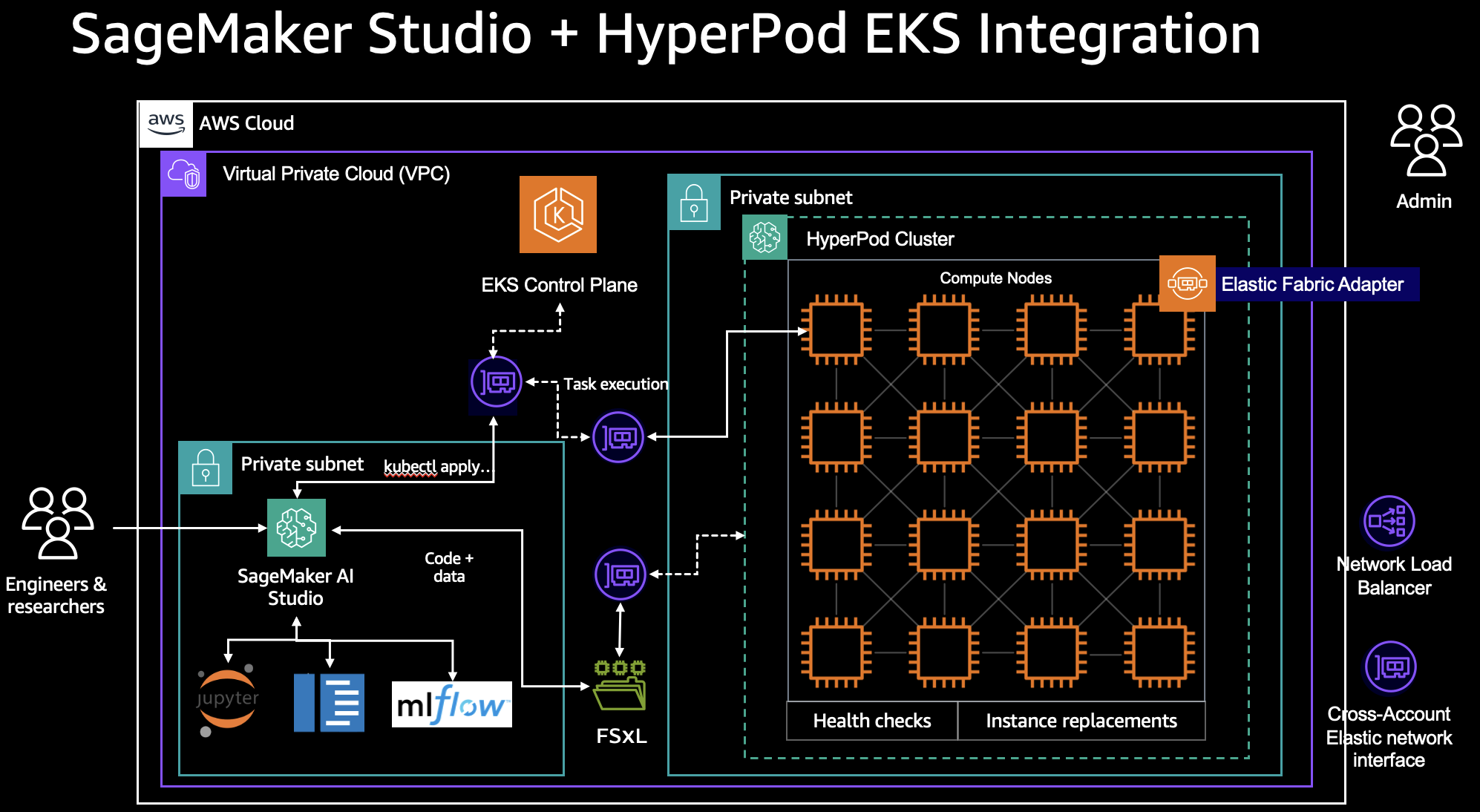1480x812 pixels.
Task: Select the Network Load Balancer icon
Action: pos(1389,521)
